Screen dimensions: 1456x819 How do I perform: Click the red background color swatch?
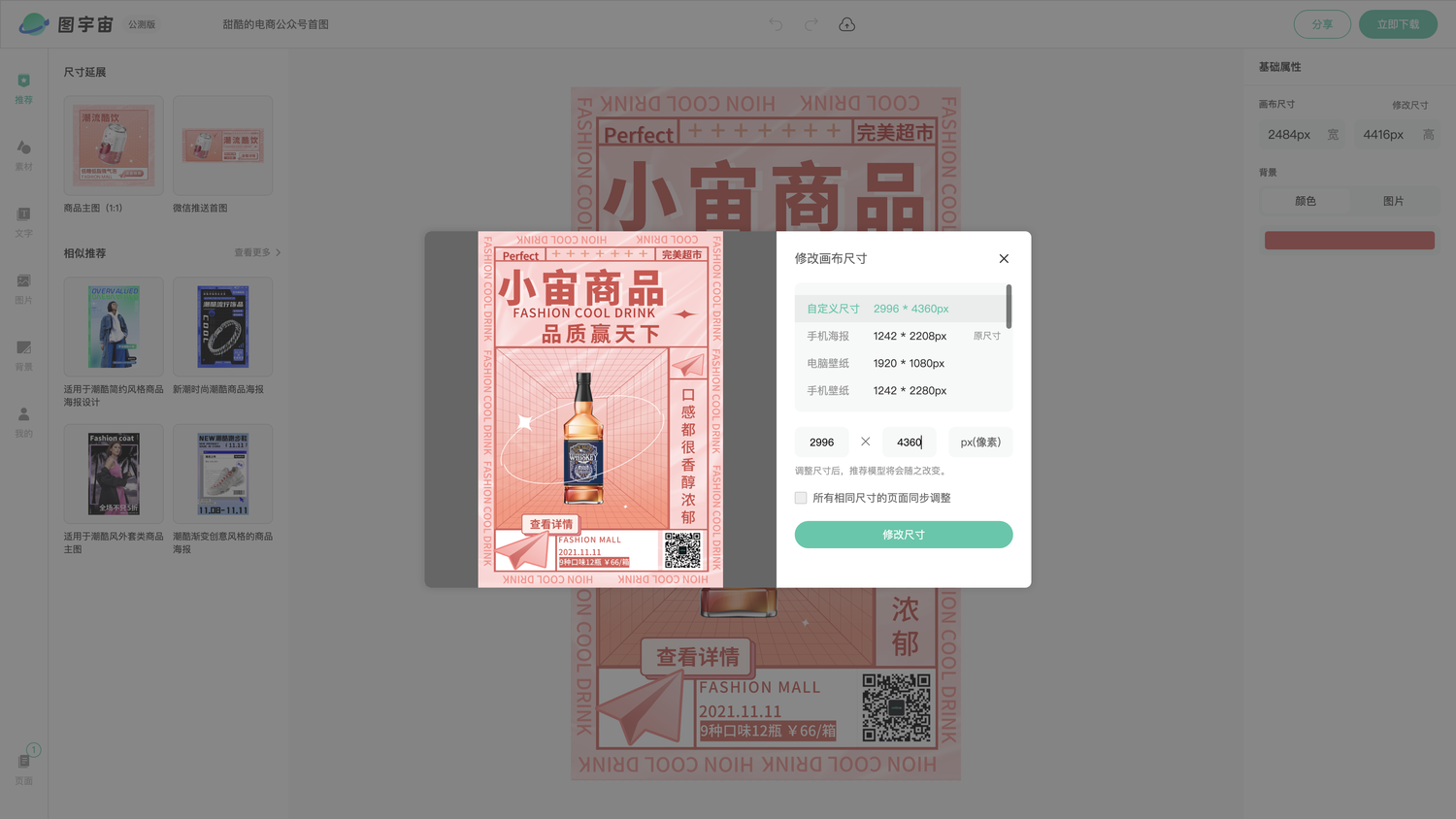pyautogui.click(x=1349, y=241)
